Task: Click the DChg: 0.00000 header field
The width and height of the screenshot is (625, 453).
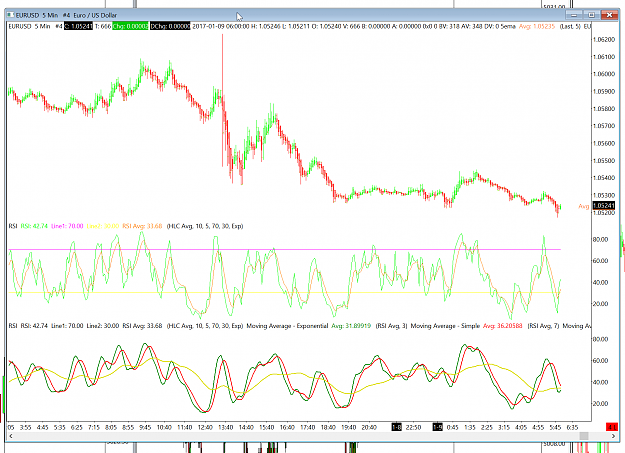Action: click(x=170, y=26)
